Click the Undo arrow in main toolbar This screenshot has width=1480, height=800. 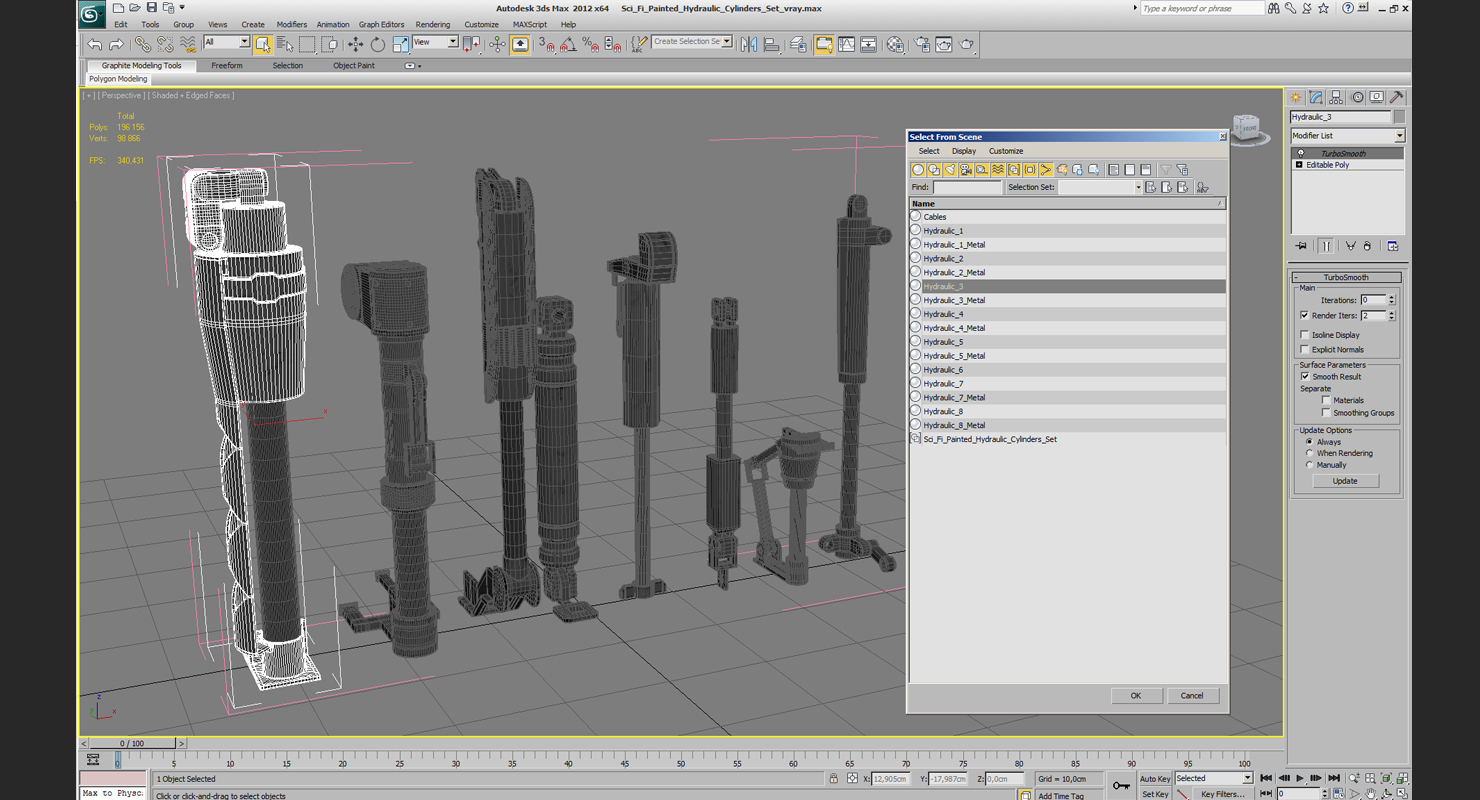[94, 44]
